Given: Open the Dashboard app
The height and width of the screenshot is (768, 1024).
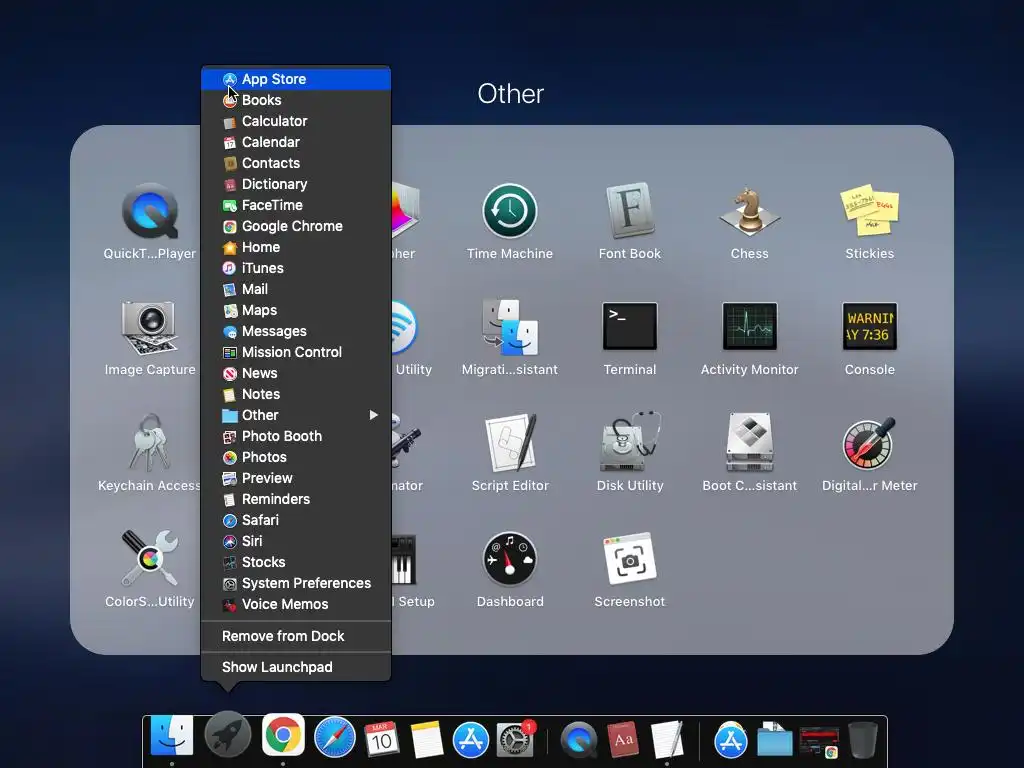Looking at the screenshot, I should [x=509, y=559].
